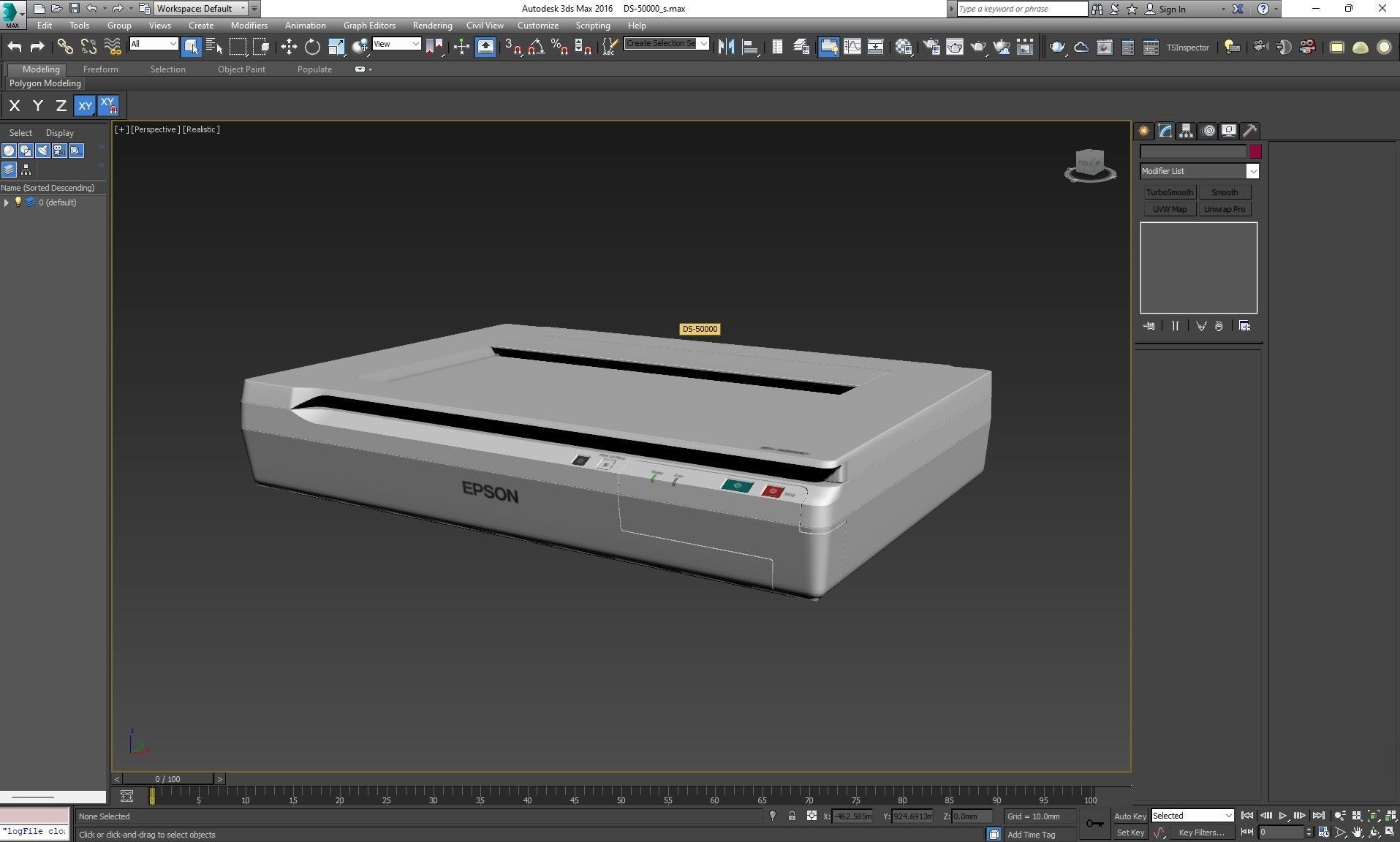Screen dimensions: 1400x842
Task: Toggle the 3D Snaps button
Action: pyautogui.click(x=513, y=47)
